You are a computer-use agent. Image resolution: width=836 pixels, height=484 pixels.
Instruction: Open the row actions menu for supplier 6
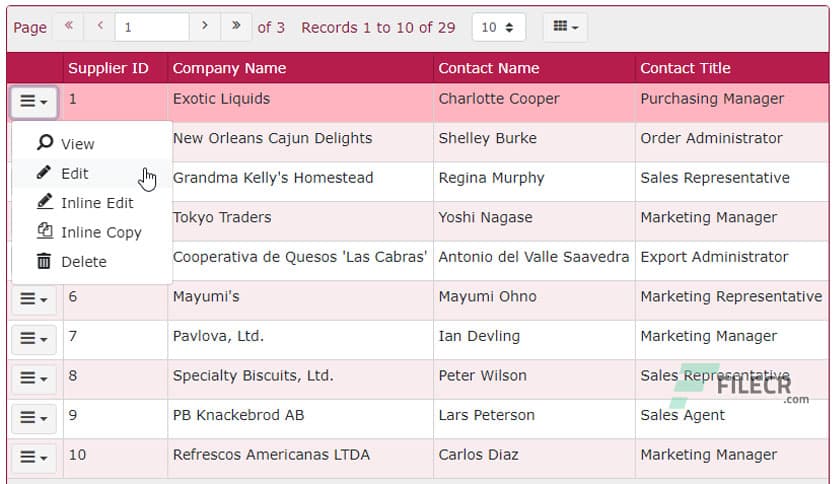(34, 299)
